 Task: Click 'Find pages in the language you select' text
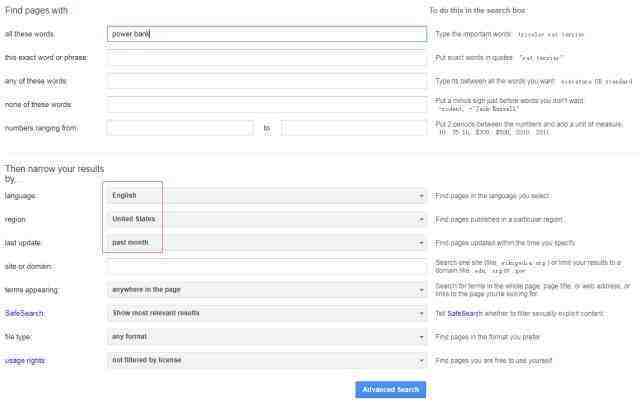493,196
